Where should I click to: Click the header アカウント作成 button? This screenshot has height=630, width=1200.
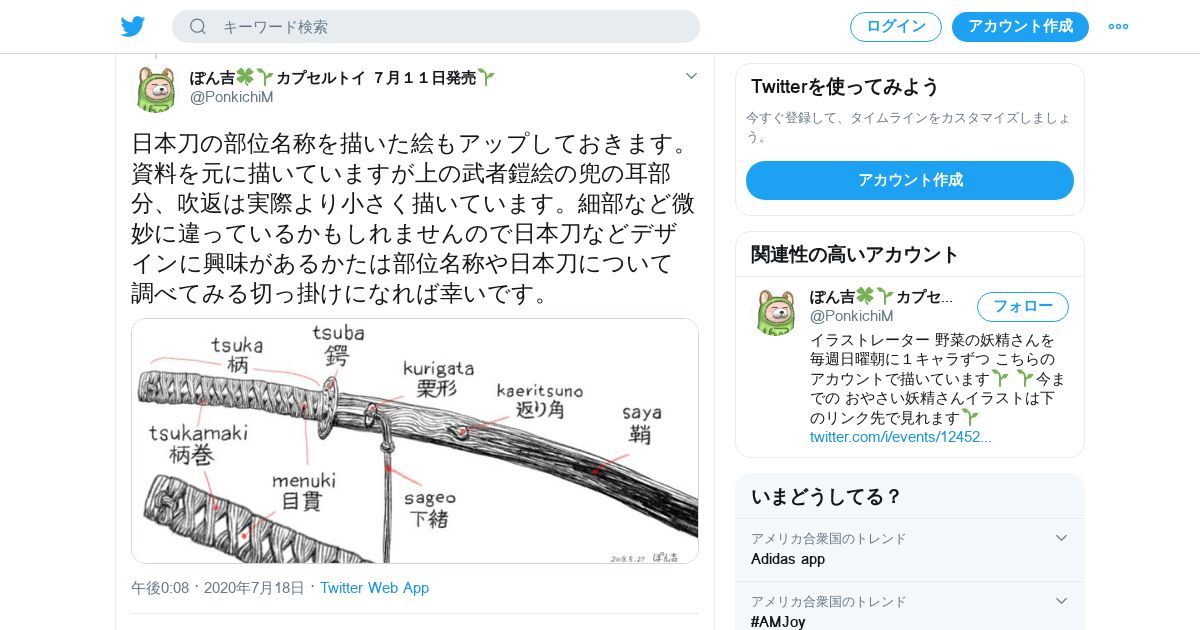point(1020,27)
